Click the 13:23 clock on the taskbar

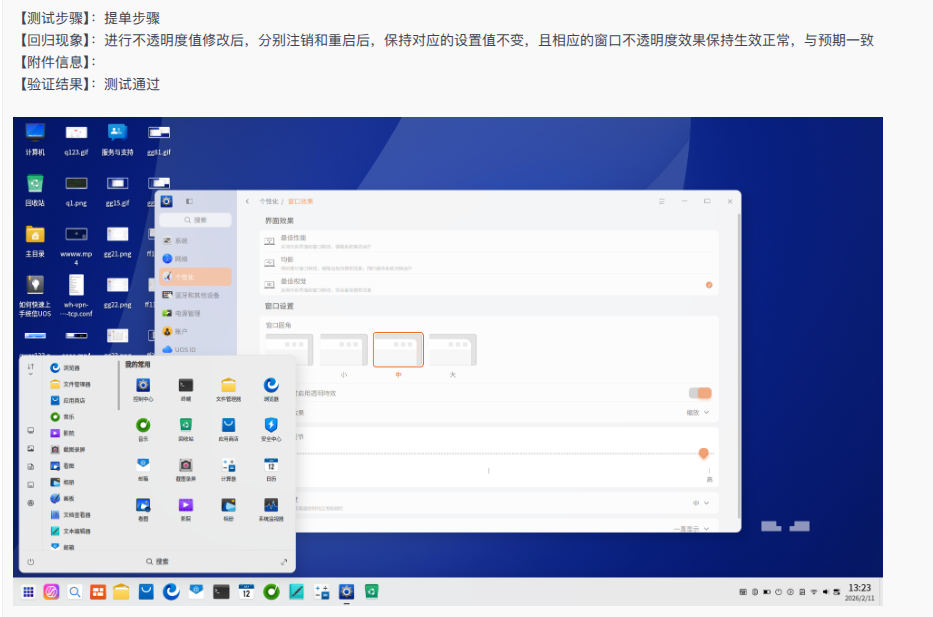click(x=859, y=588)
